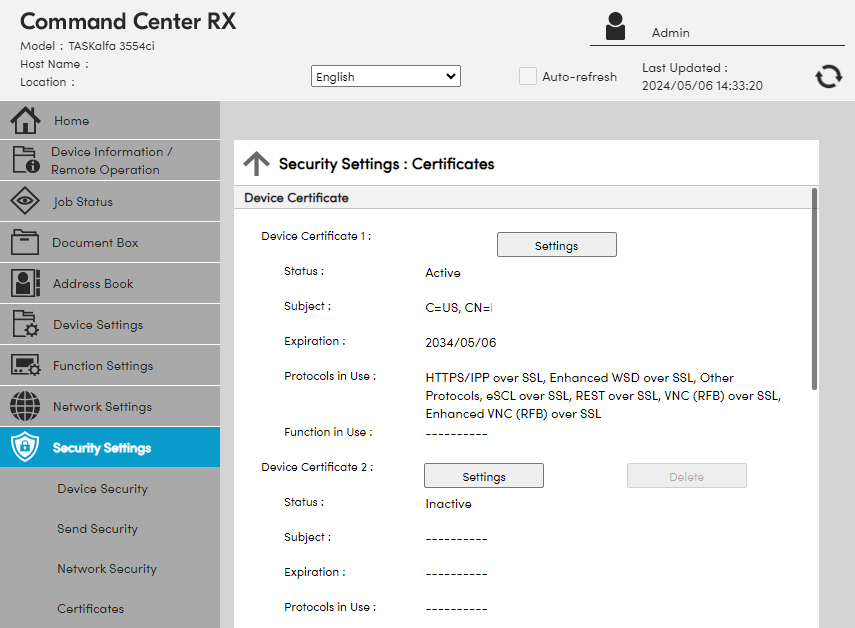Click the Command Center RX title
This screenshot has width=855, height=628.
128,21
